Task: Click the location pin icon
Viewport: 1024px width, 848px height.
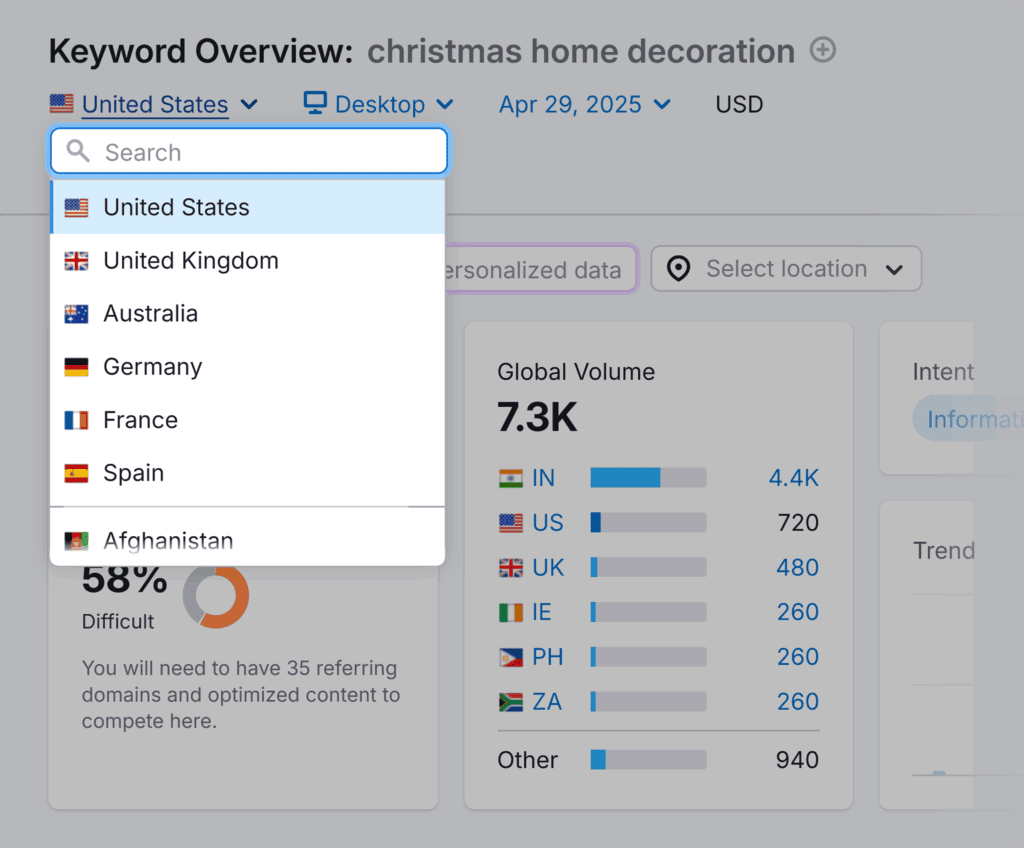Action: click(679, 269)
